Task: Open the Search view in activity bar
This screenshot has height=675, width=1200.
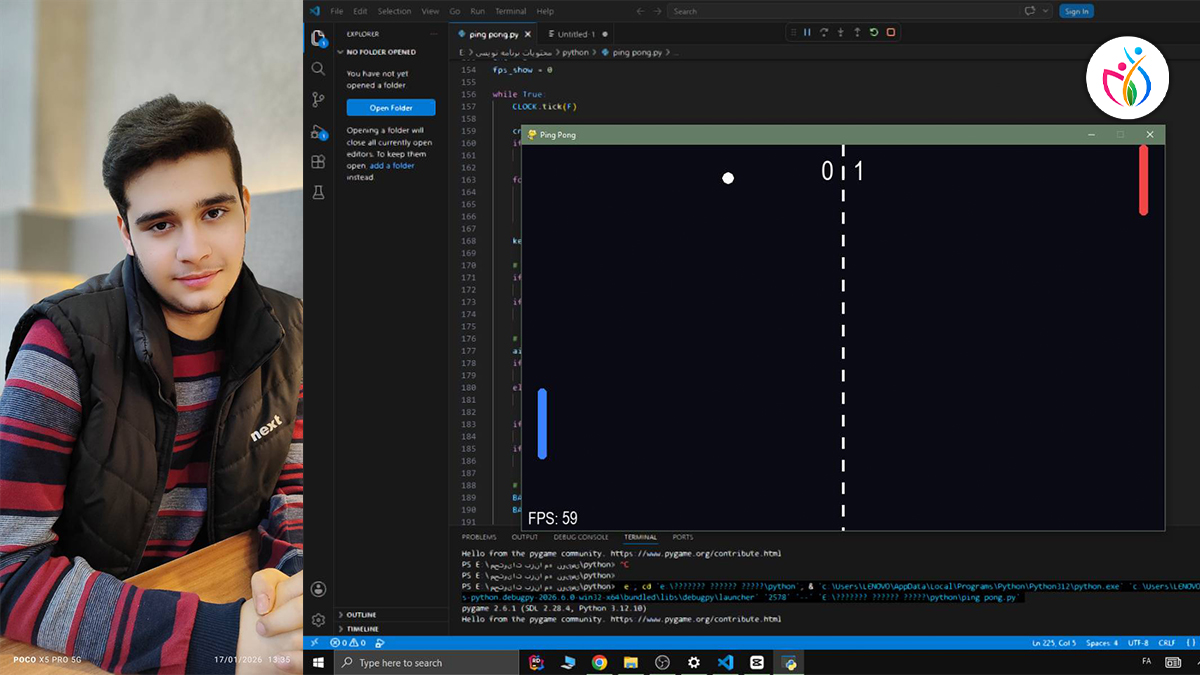Action: coord(318,69)
